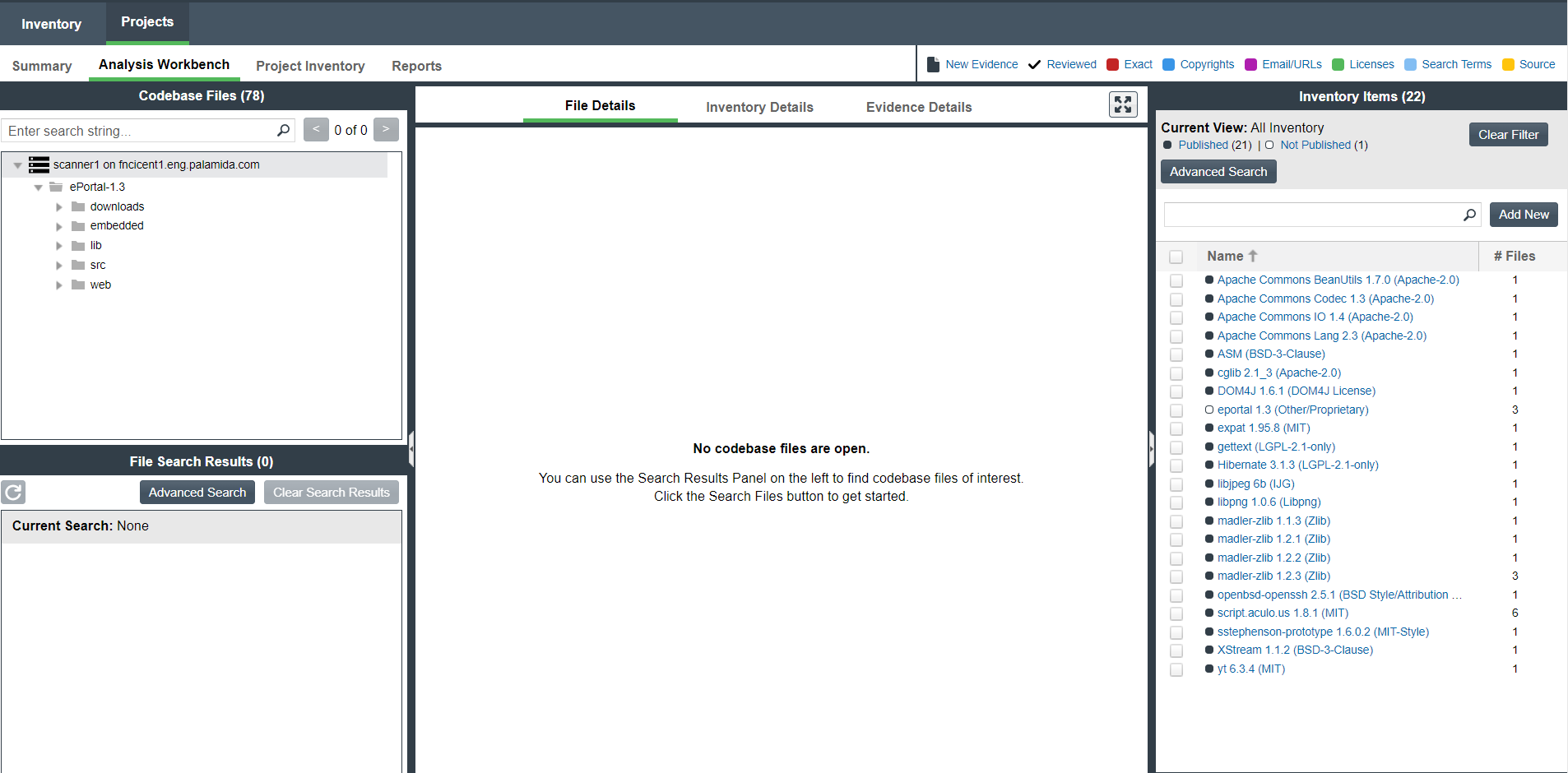This screenshot has width=1568, height=773.
Task: Switch to the Project Inventory tab
Action: click(310, 66)
